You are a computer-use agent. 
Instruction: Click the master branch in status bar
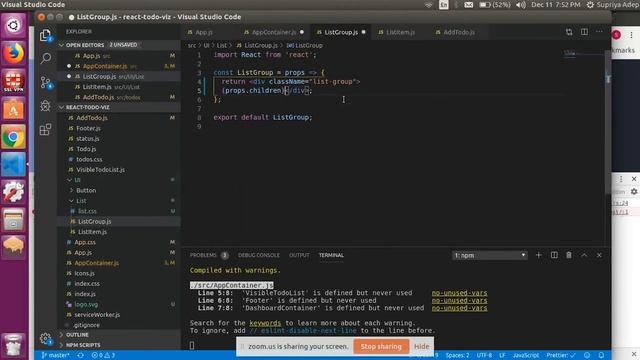pos(56,356)
